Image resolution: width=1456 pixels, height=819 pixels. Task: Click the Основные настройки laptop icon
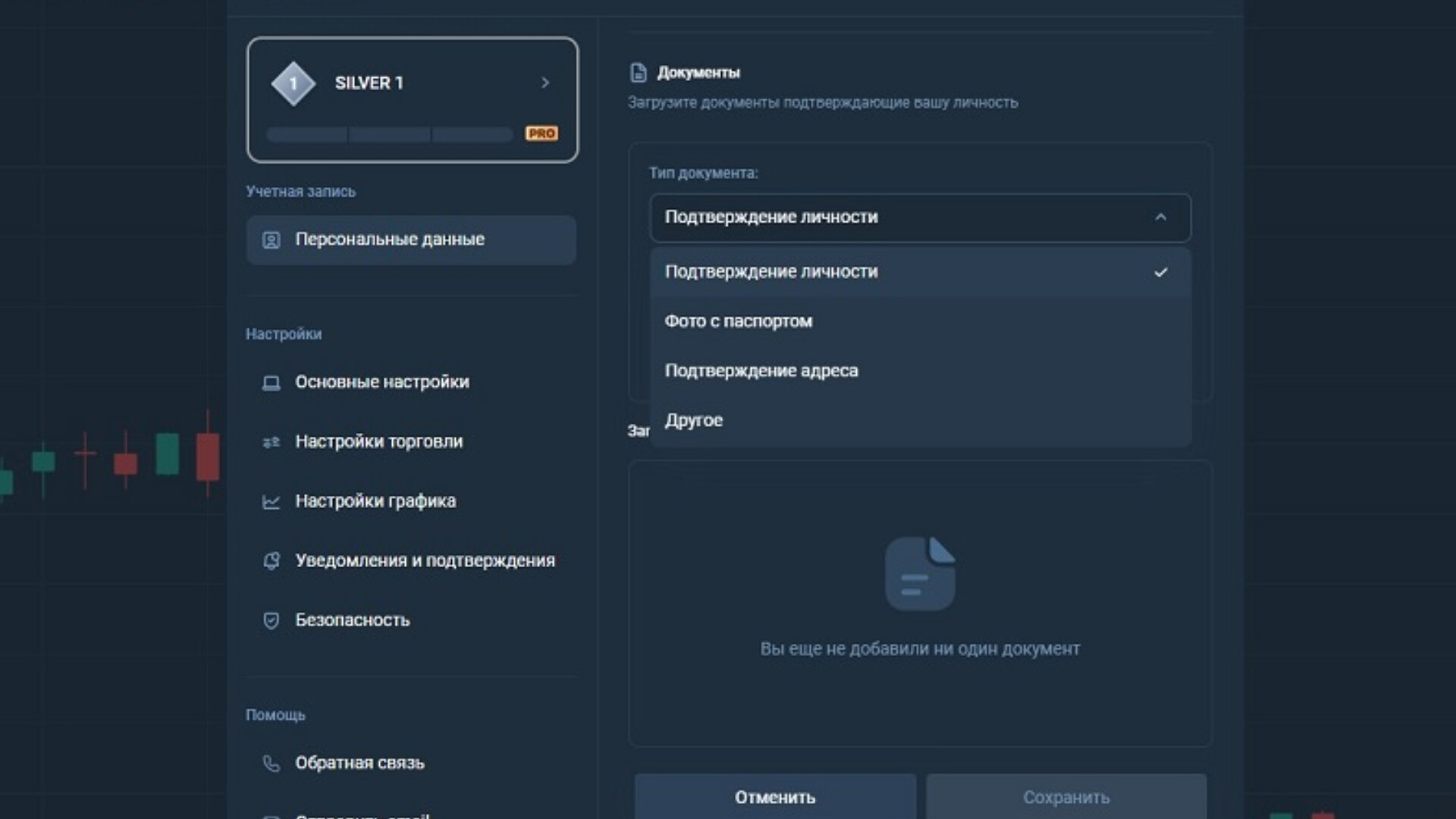pyautogui.click(x=271, y=383)
